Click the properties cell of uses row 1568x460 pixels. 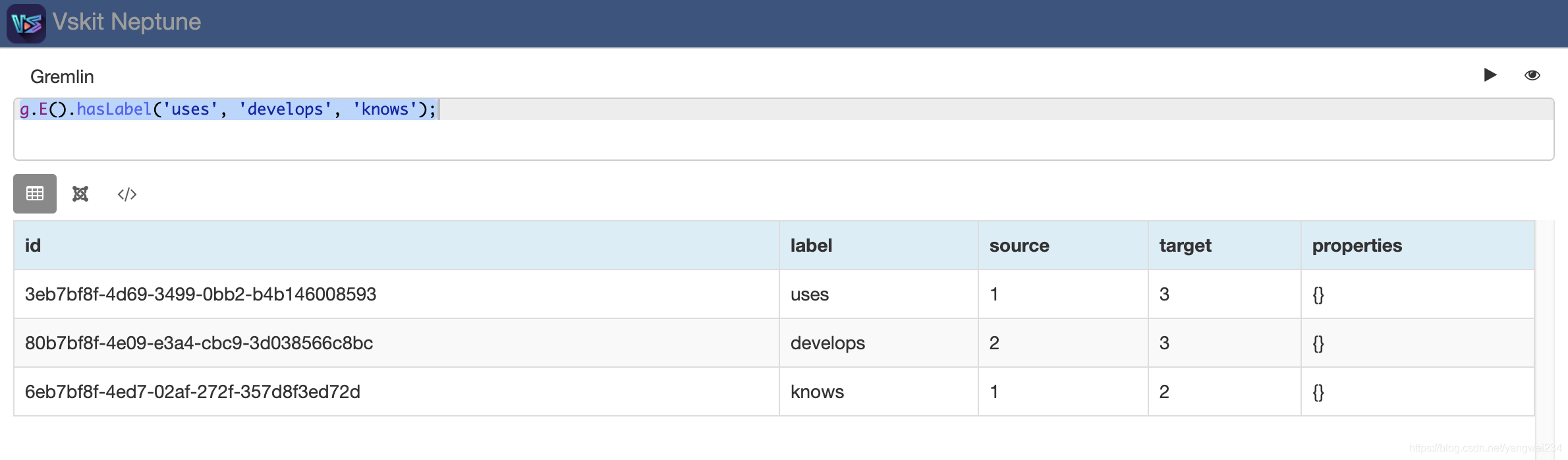[x=1318, y=295]
